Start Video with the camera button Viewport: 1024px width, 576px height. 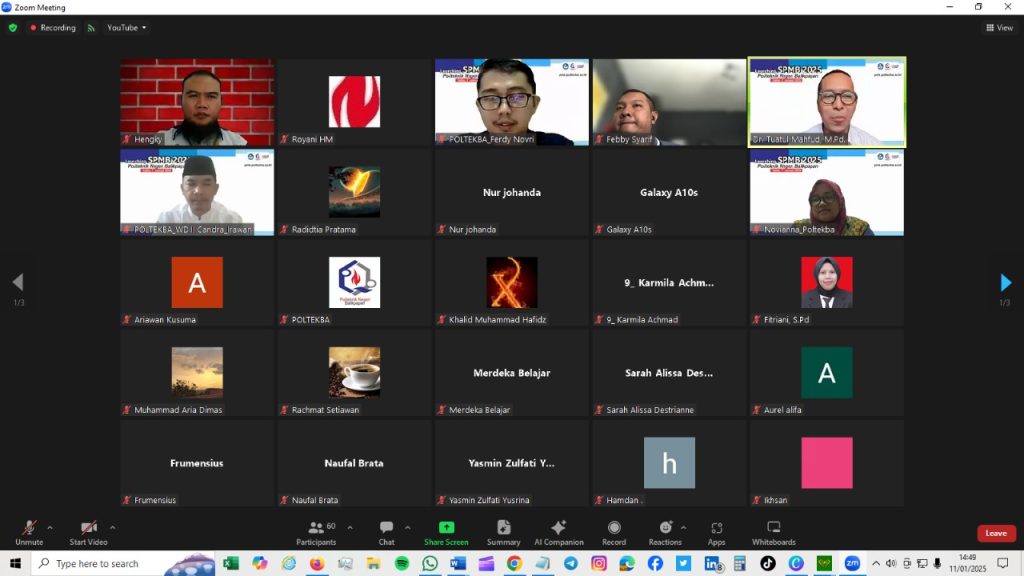(x=88, y=532)
